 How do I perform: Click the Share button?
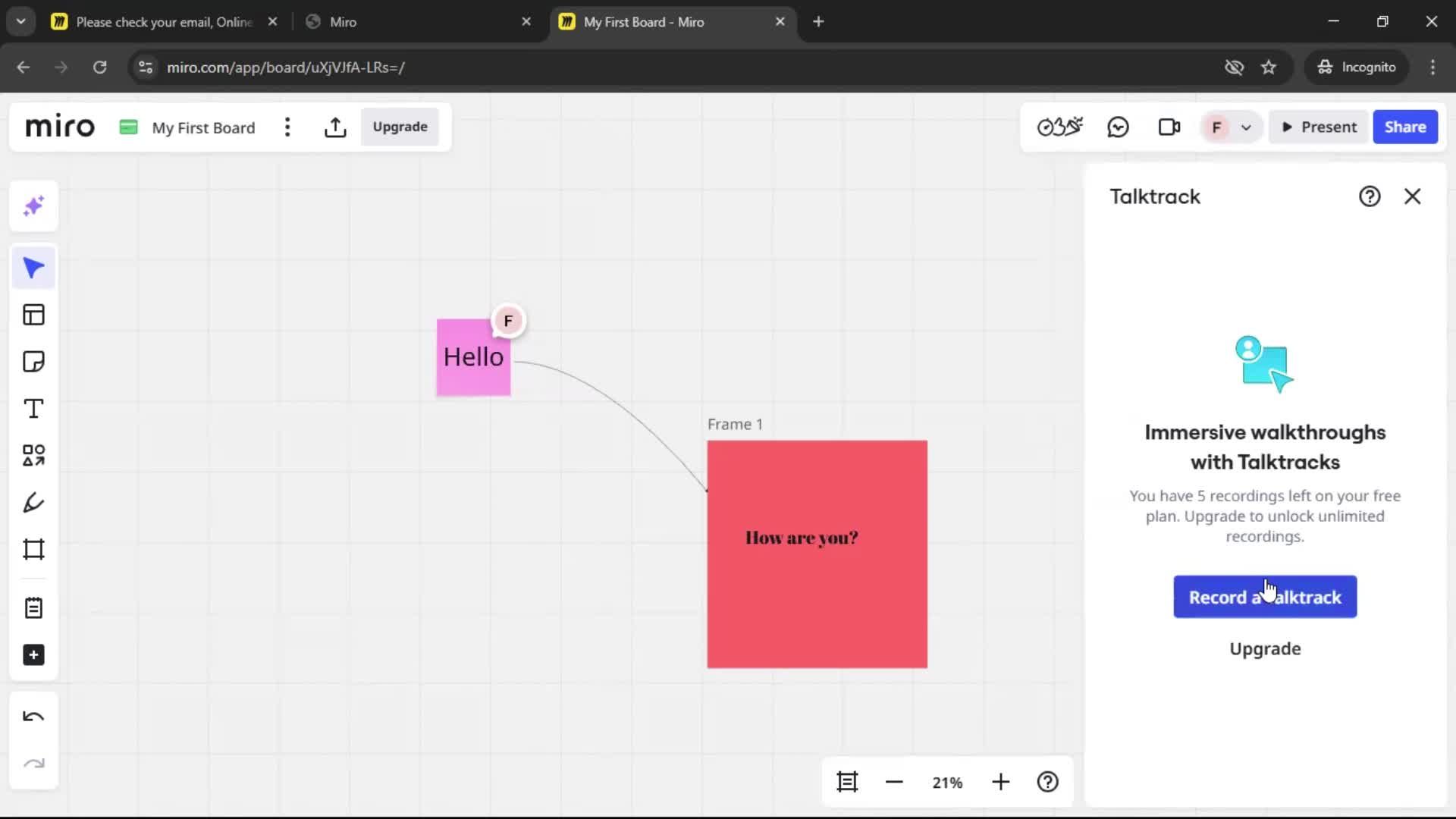(1405, 127)
